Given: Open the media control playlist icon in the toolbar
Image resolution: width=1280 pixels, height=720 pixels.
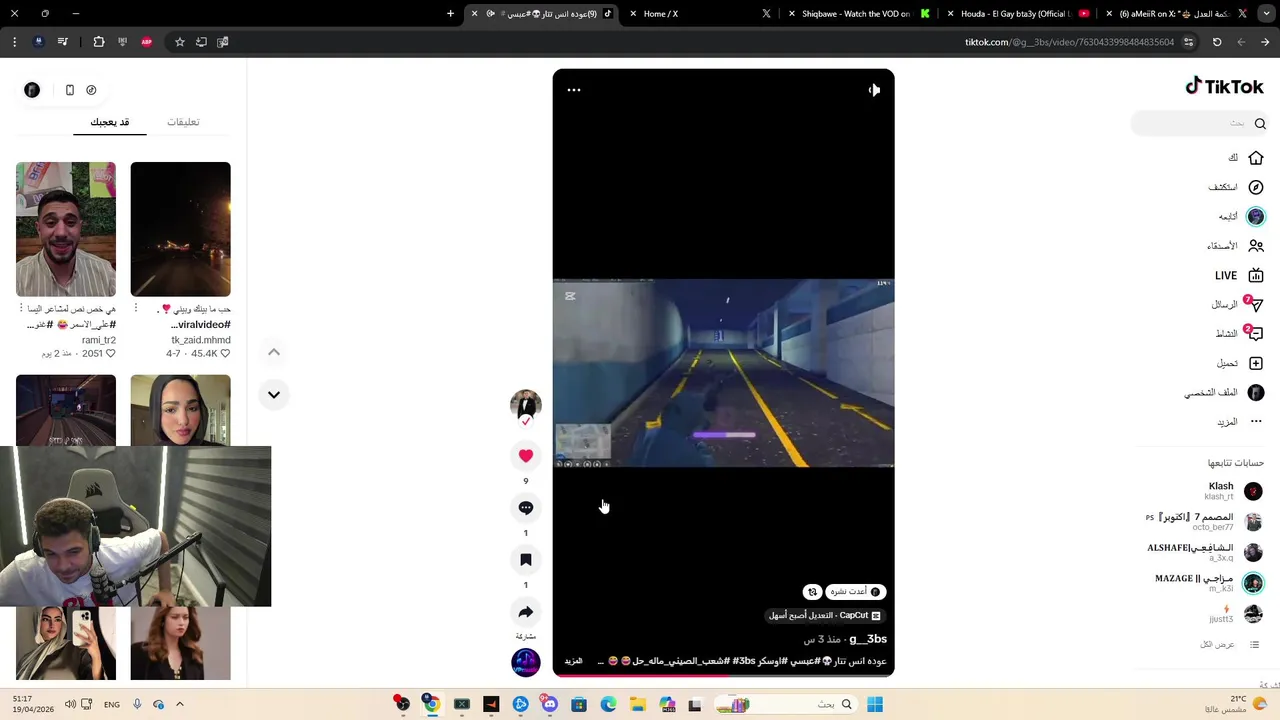Looking at the screenshot, I should (x=62, y=42).
